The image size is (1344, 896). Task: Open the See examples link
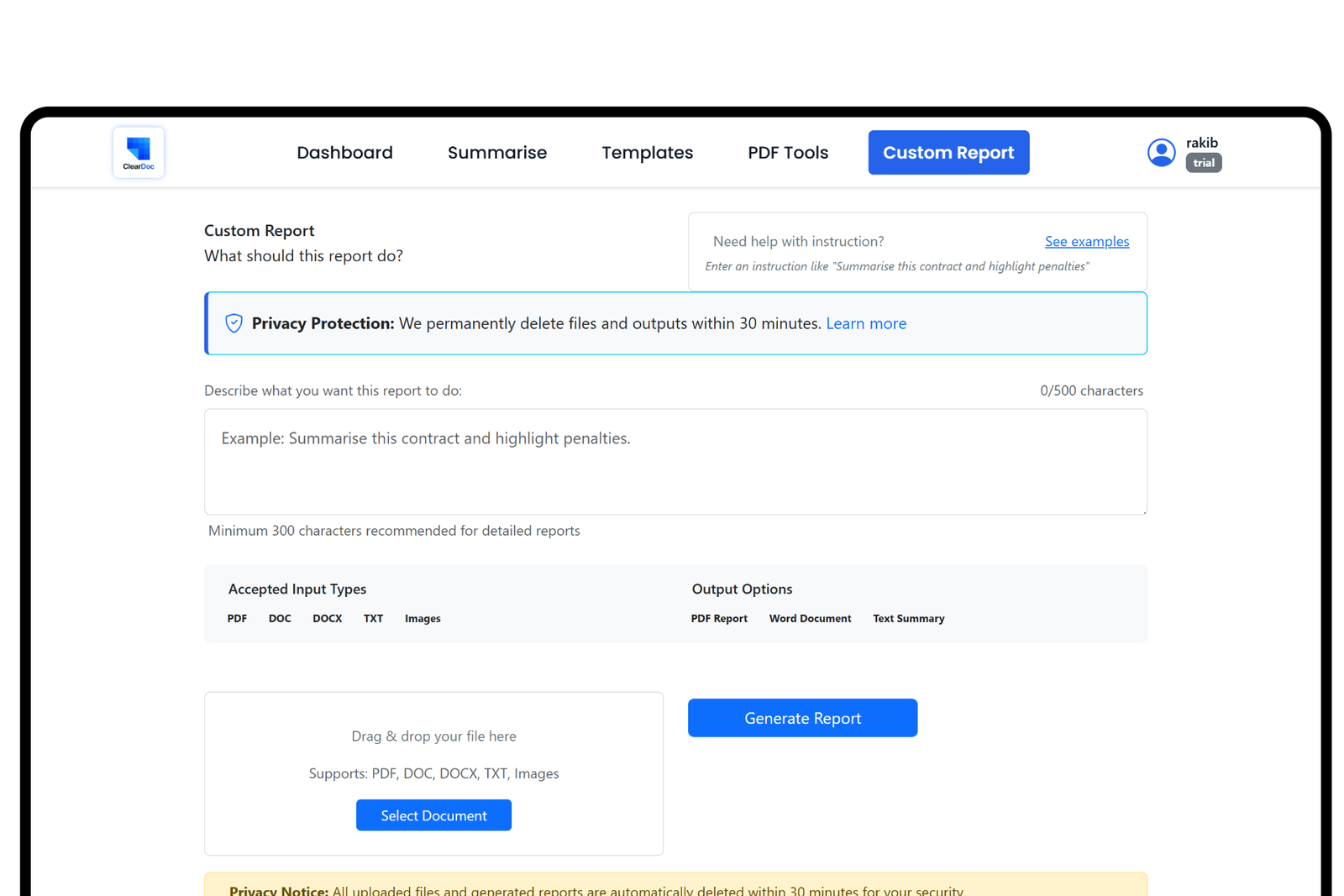pos(1086,242)
